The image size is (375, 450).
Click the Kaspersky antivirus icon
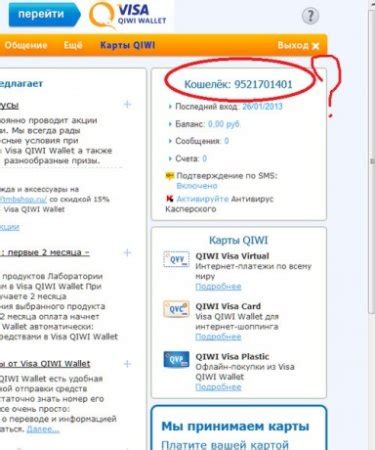tap(170, 199)
